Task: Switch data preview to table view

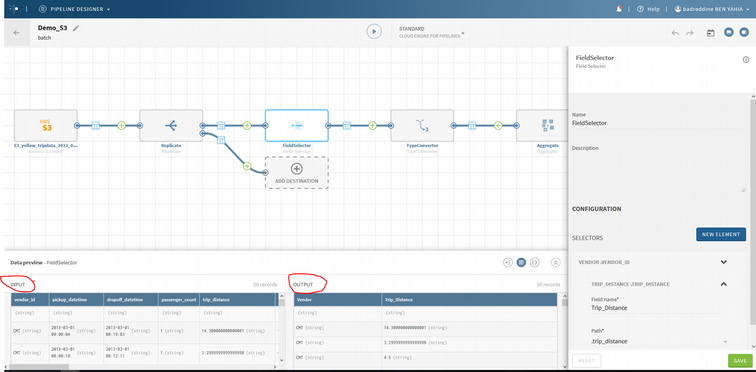Action: [521, 263]
